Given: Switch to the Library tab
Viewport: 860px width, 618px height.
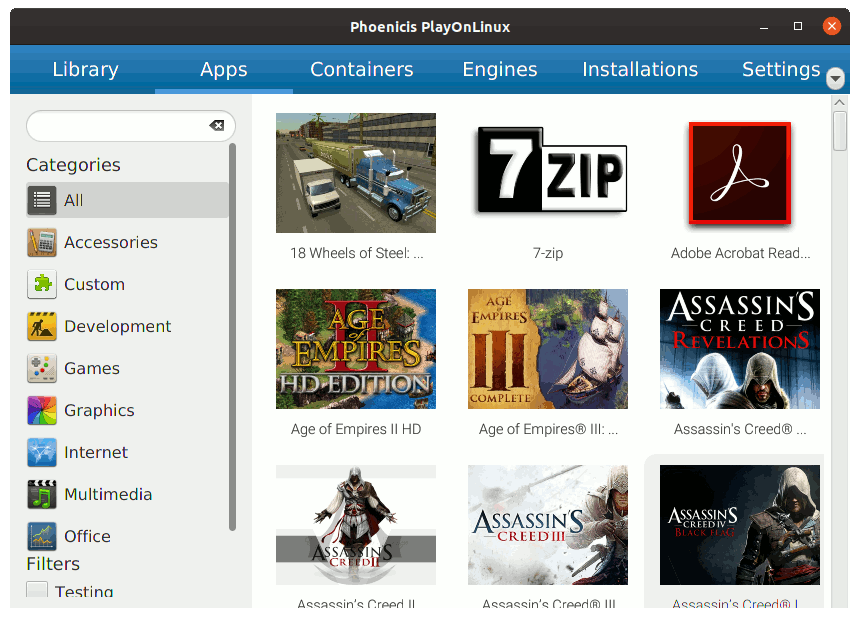Looking at the screenshot, I should tap(86, 69).
